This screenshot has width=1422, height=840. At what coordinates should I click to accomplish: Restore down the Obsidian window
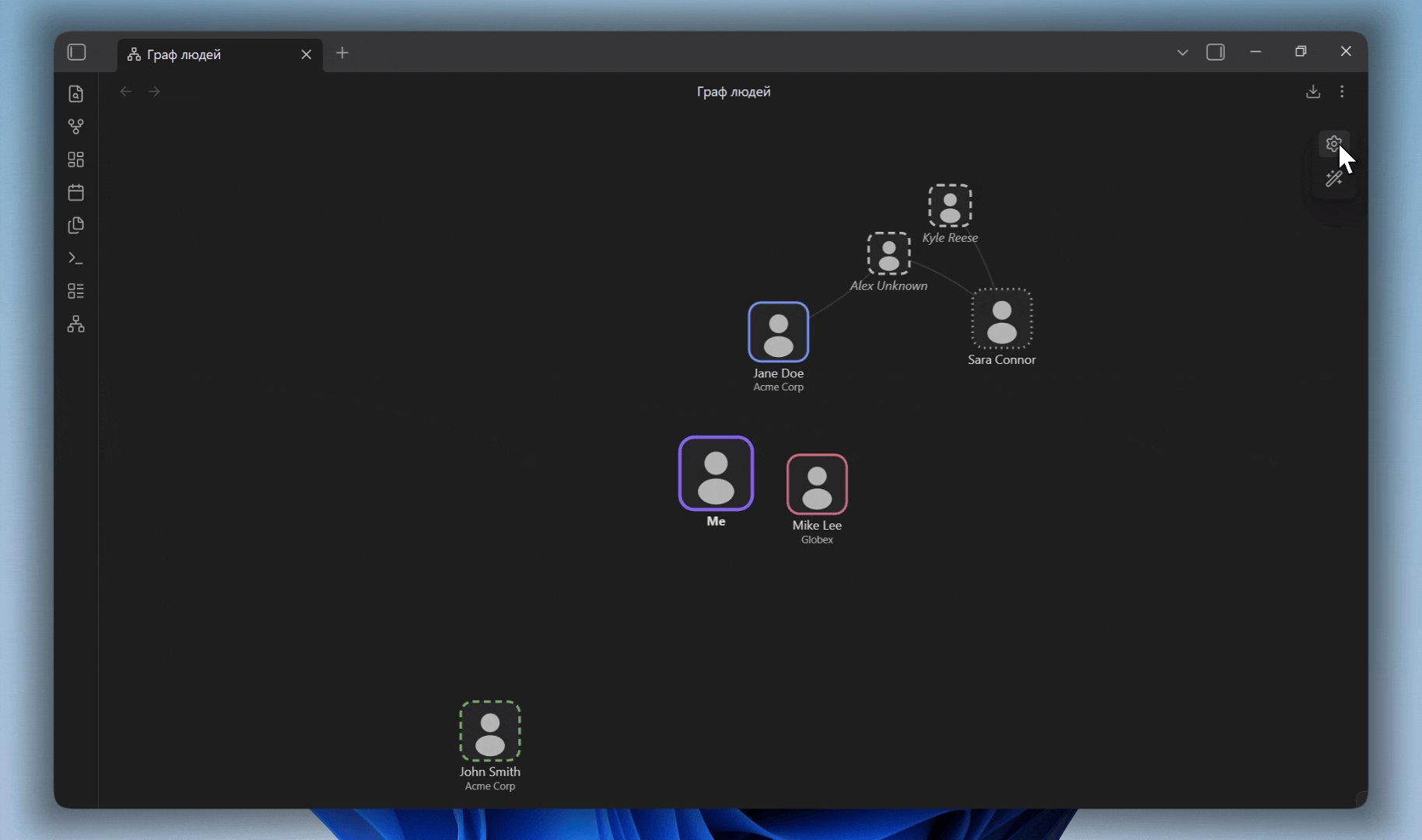[1301, 51]
